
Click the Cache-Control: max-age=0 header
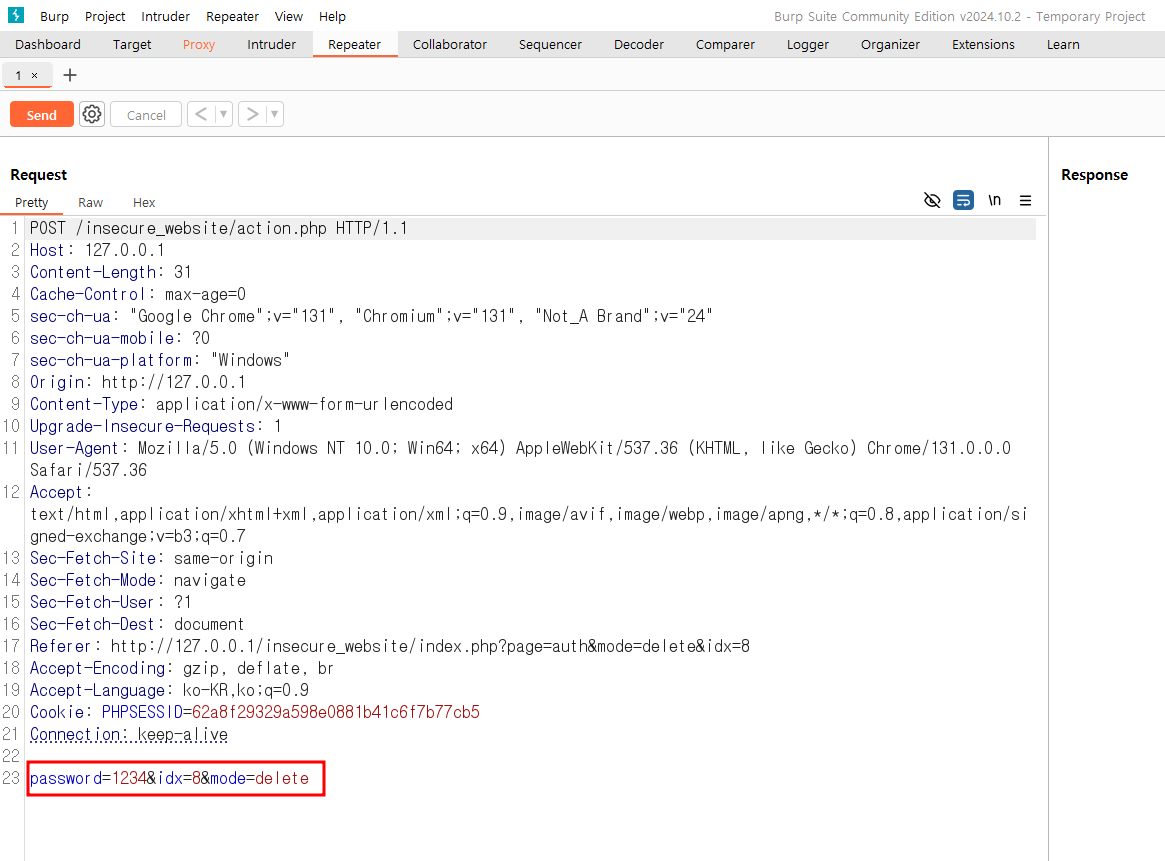coord(137,294)
